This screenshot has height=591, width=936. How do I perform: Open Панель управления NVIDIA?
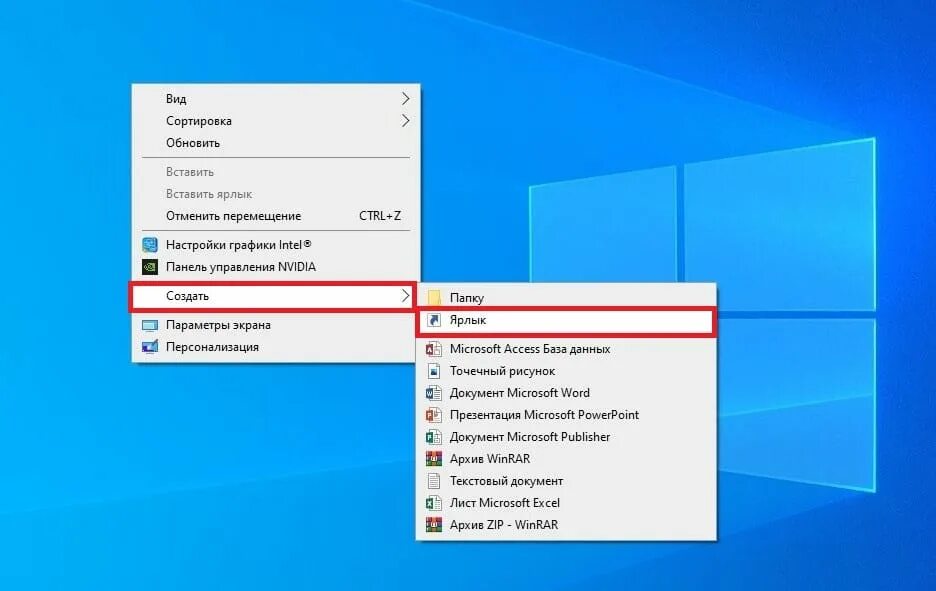(x=276, y=267)
